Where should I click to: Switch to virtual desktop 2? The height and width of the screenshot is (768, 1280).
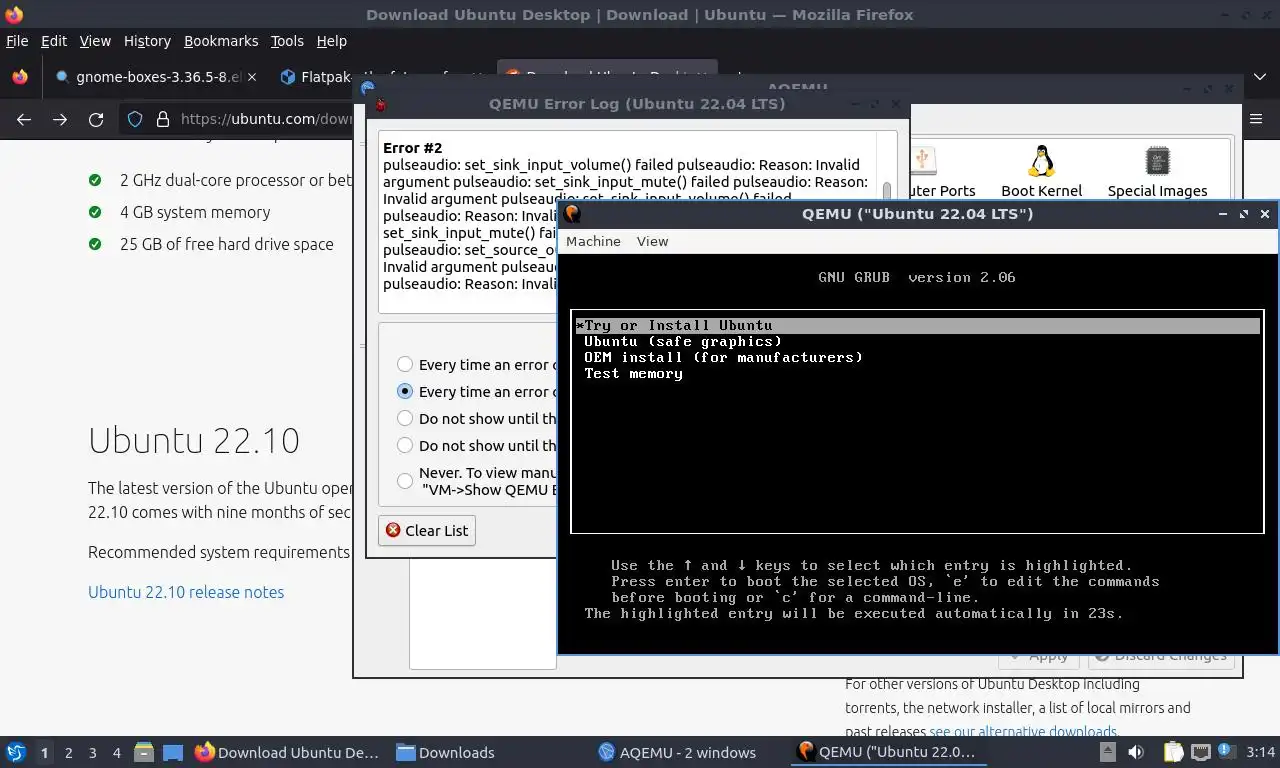[x=68, y=752]
